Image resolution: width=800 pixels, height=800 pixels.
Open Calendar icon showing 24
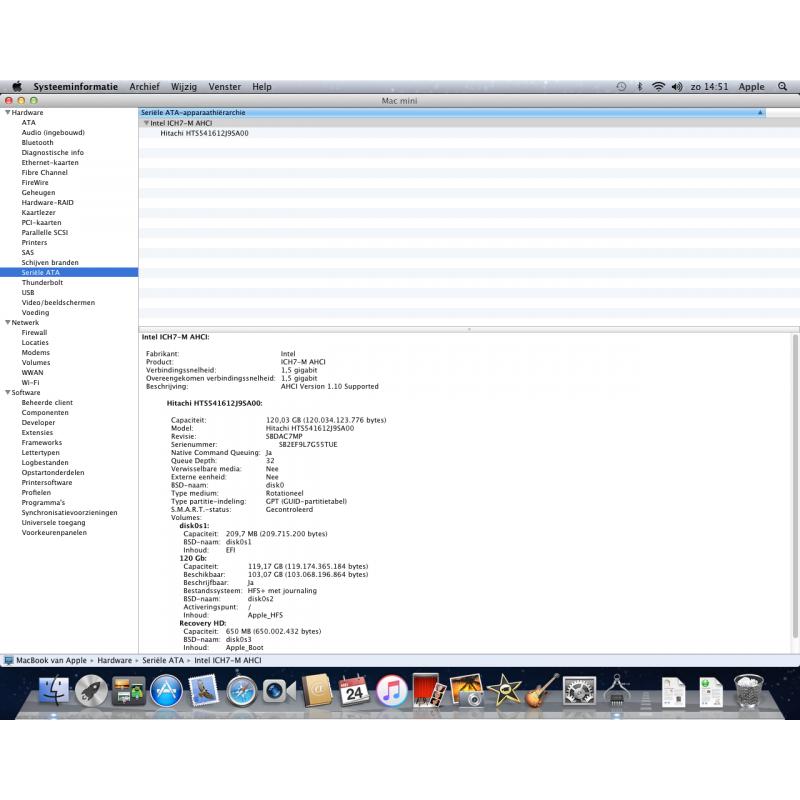(354, 691)
